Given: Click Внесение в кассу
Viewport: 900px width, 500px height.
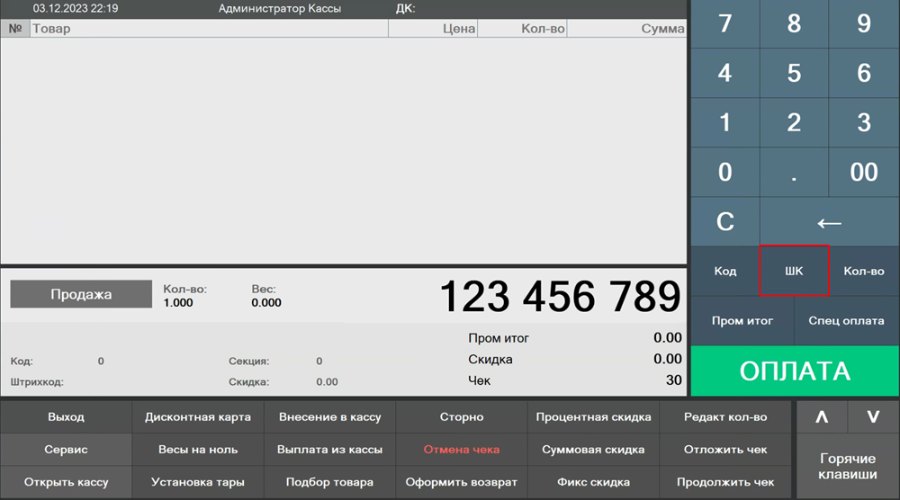Looking at the screenshot, I should [x=329, y=417].
